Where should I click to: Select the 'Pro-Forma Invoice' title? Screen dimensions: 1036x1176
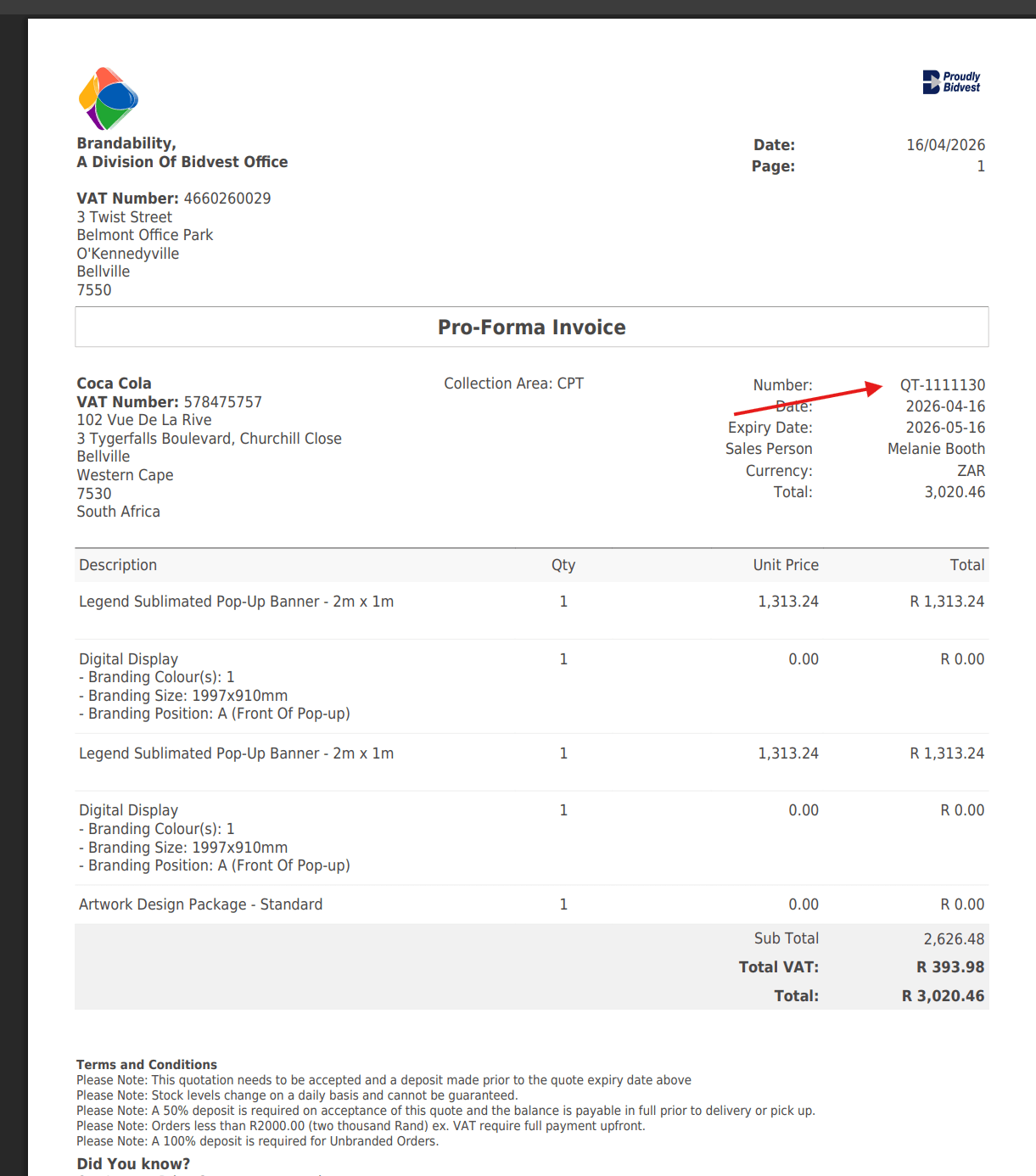[x=532, y=328]
